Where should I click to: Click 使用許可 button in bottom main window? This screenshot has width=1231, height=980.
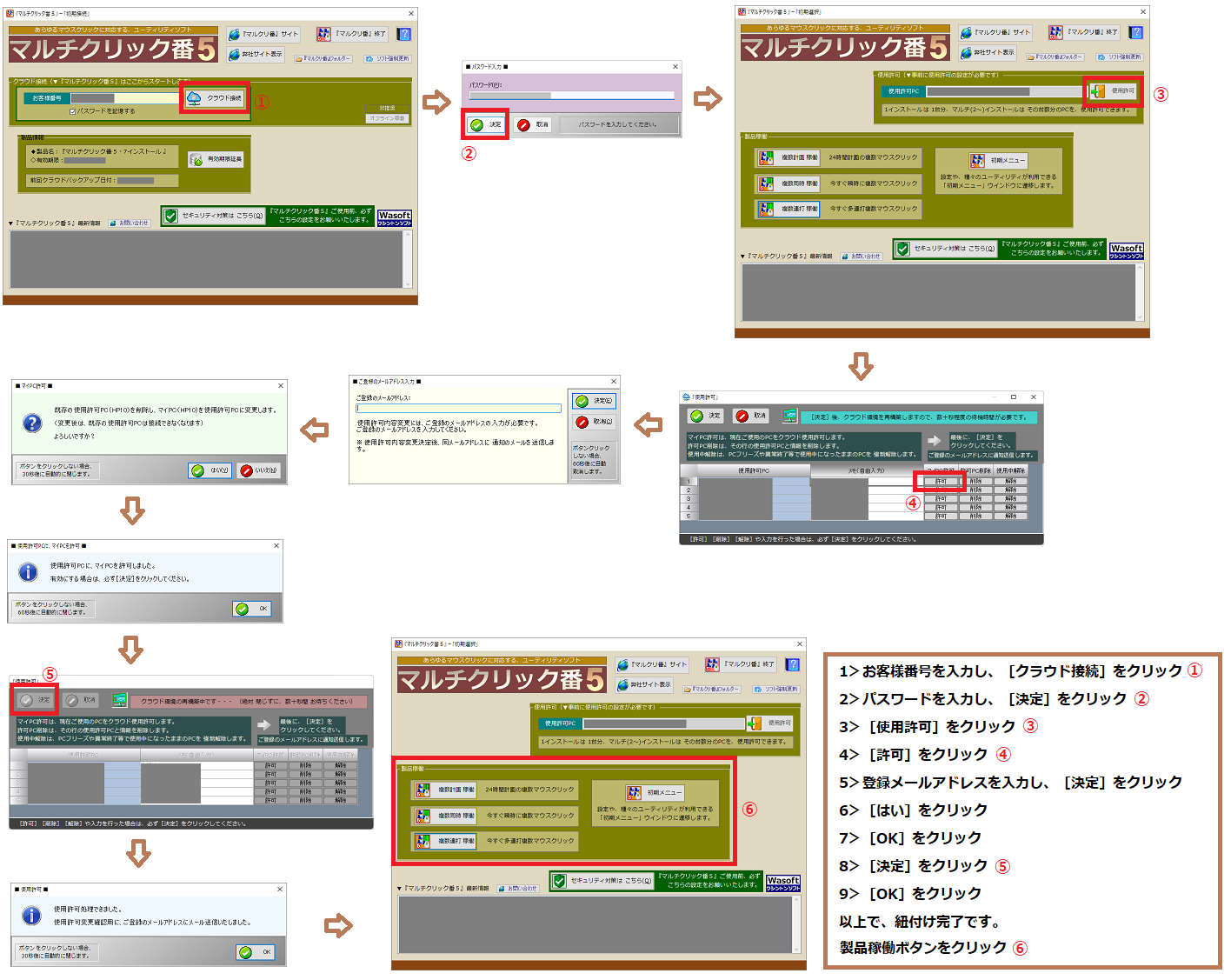[770, 723]
